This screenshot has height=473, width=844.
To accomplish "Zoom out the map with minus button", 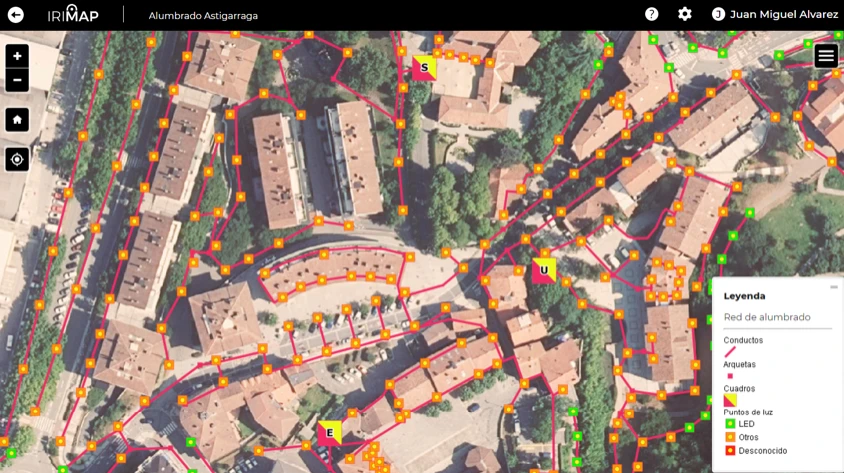I will tap(17, 80).
